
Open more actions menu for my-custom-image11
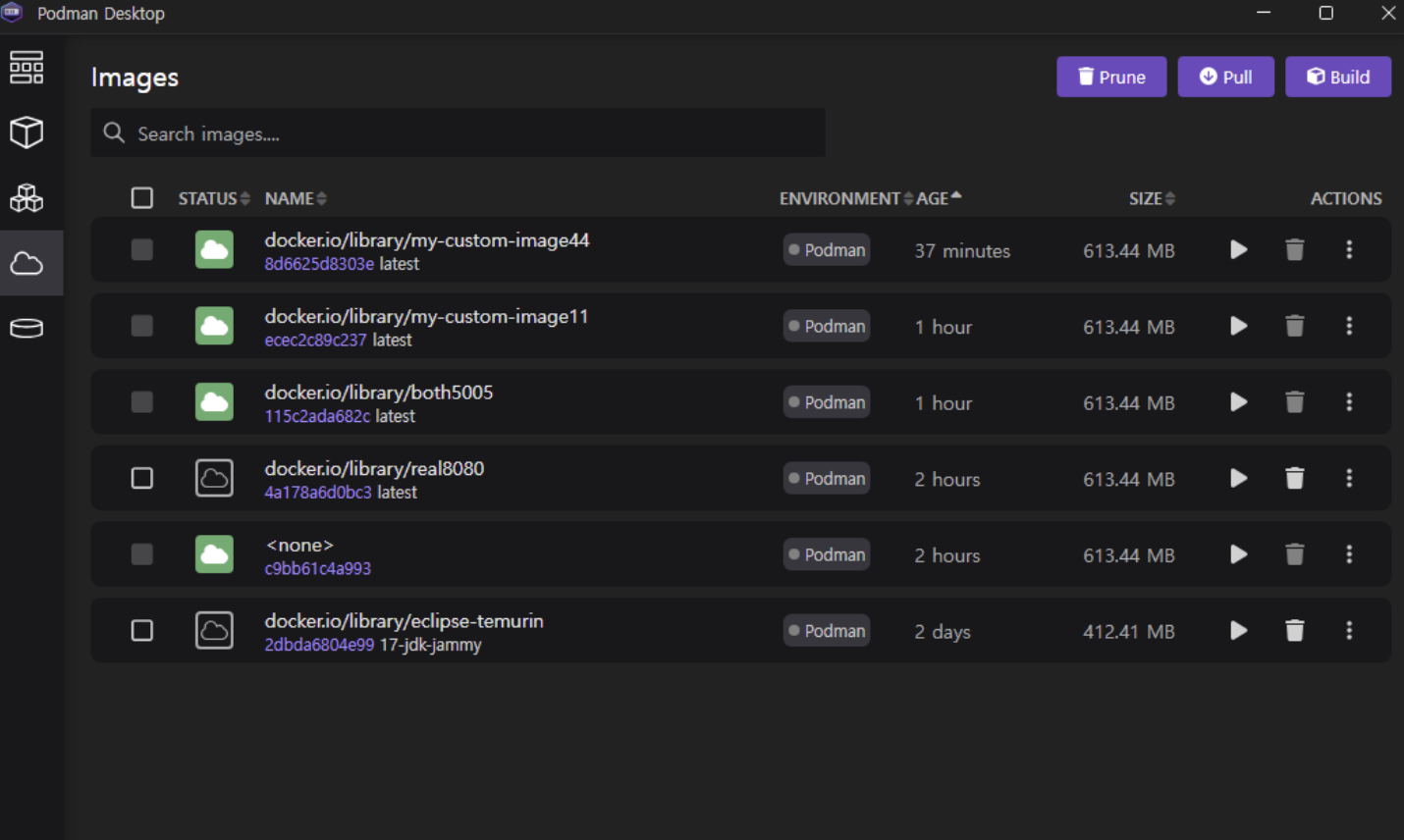(x=1349, y=326)
